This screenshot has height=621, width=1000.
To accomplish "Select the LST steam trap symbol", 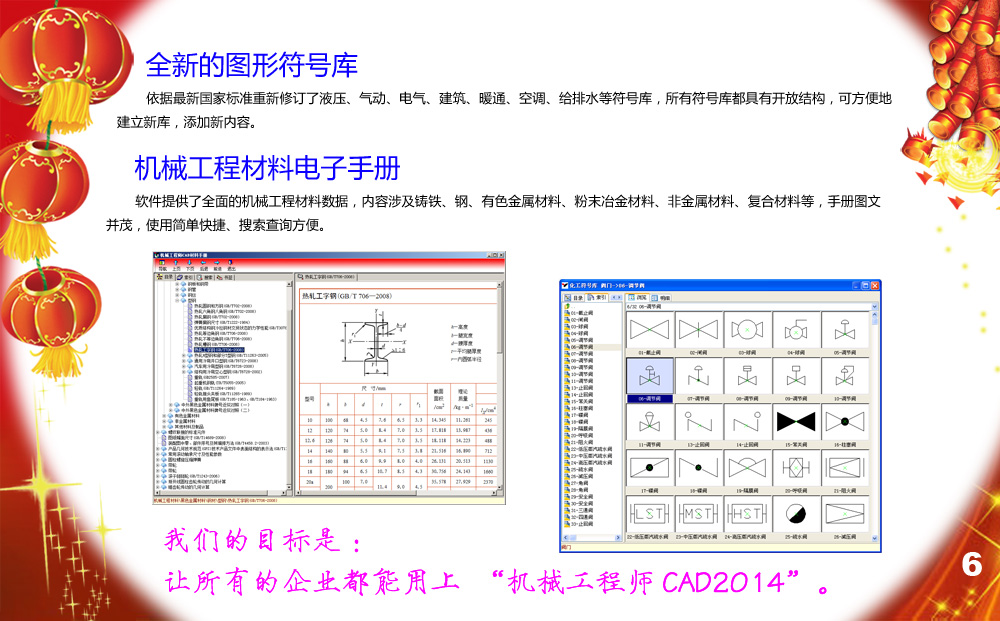I will (650, 514).
